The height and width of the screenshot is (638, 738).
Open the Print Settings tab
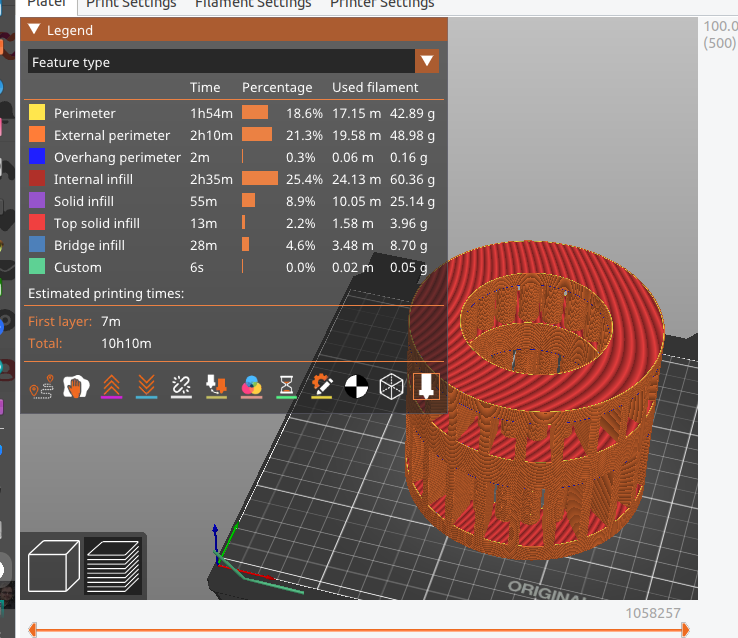(131, 4)
